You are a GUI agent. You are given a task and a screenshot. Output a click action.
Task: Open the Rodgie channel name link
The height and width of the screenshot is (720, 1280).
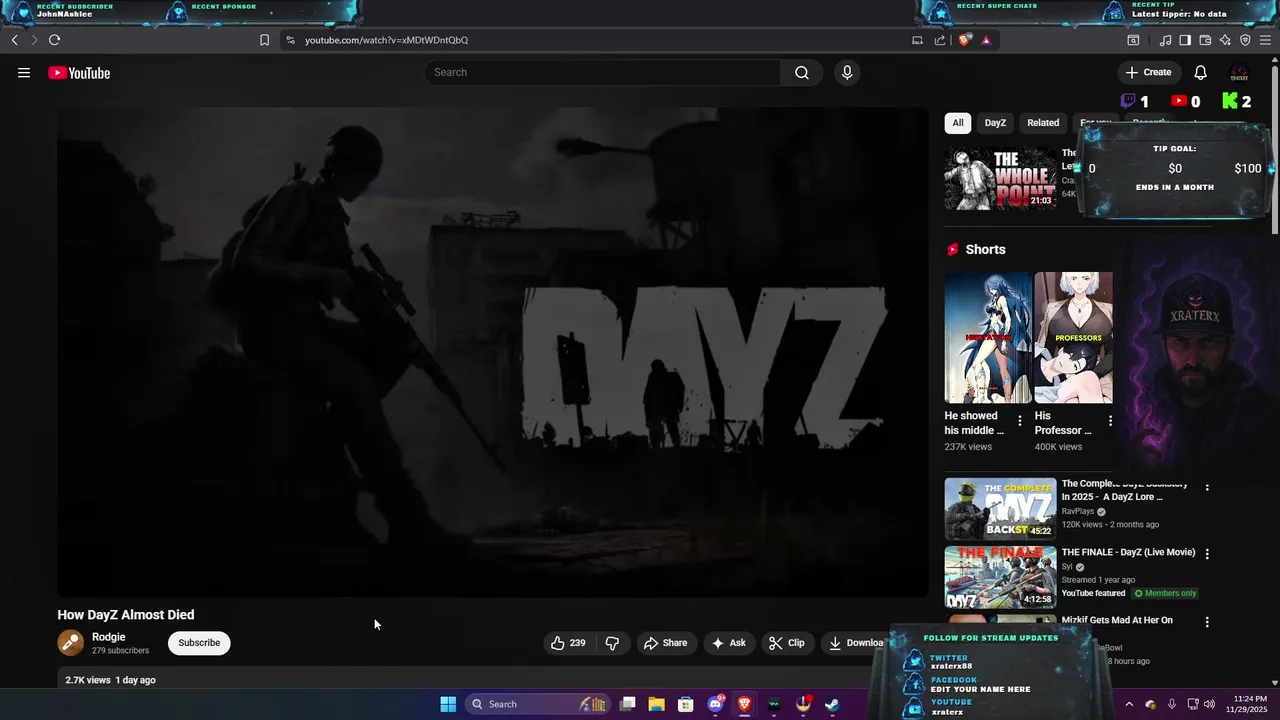[109, 637]
